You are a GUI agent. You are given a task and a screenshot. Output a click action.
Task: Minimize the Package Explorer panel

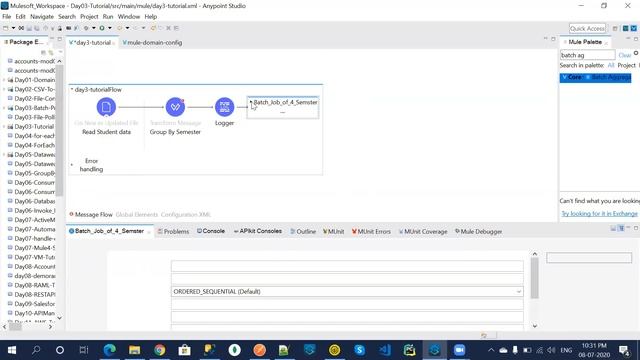coord(52,39)
